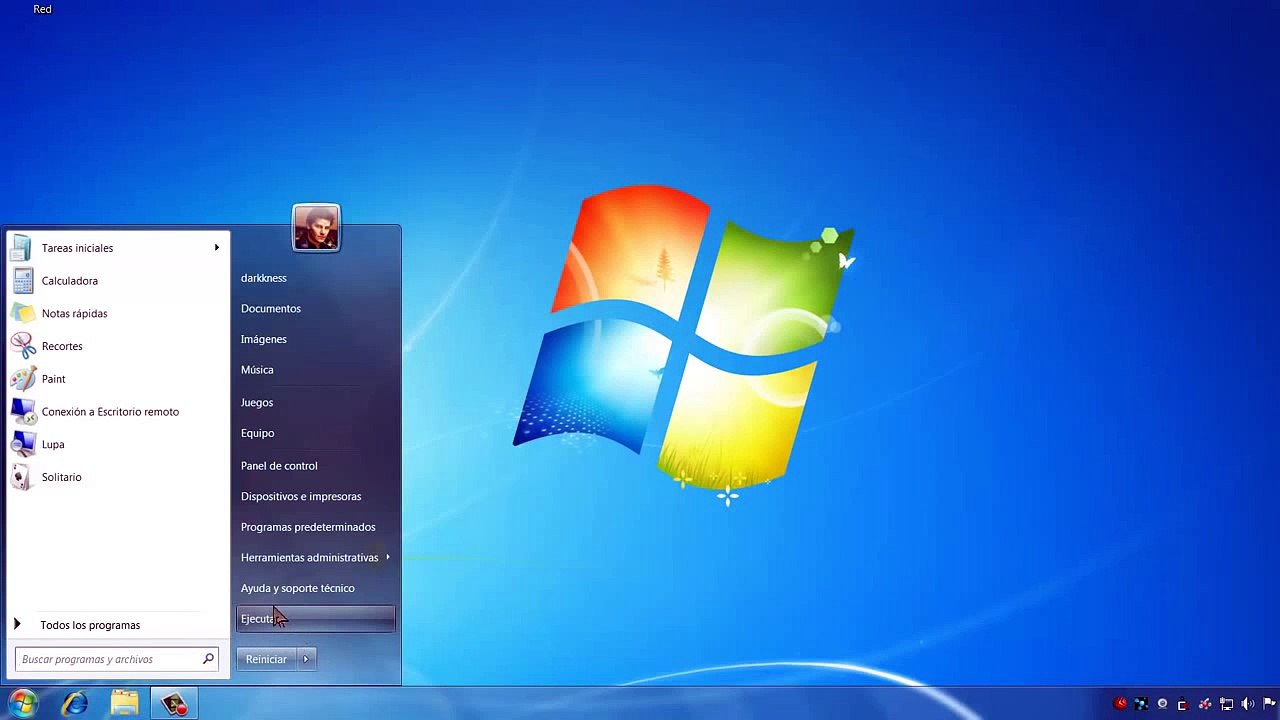Click the user account picture
The width and height of the screenshot is (1280, 720).
(x=316, y=228)
